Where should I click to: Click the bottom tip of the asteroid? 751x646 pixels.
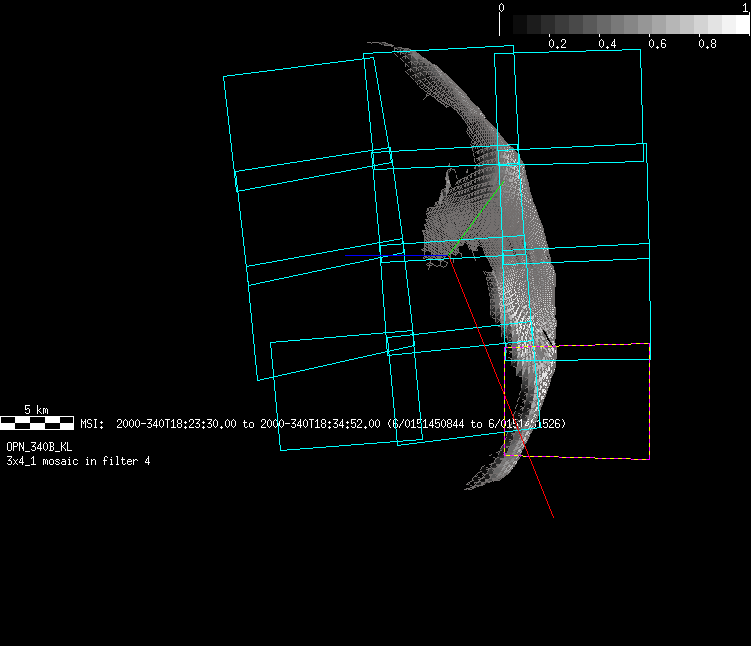[x=470, y=487]
